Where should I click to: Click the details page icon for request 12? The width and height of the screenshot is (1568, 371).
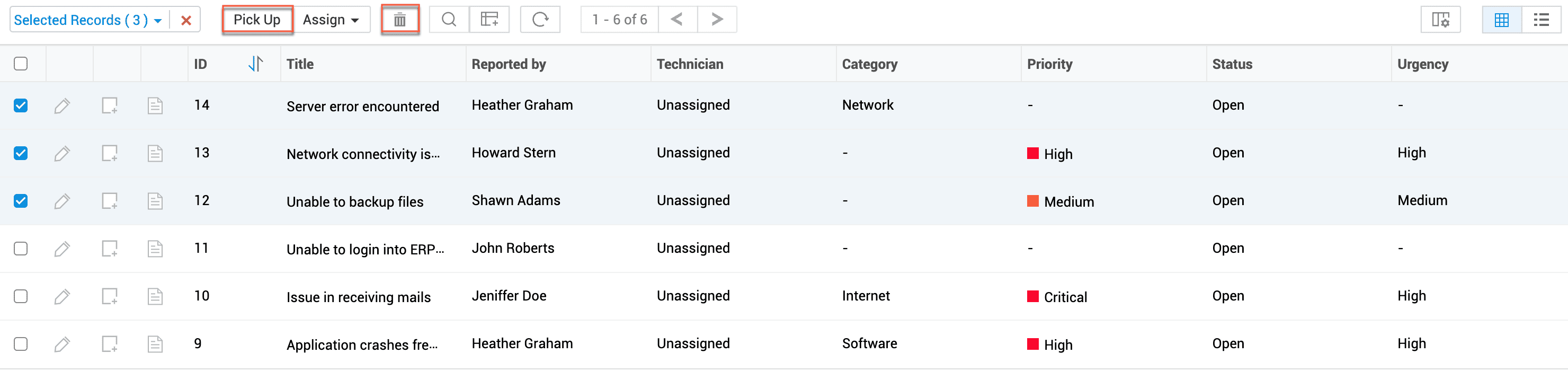(155, 201)
